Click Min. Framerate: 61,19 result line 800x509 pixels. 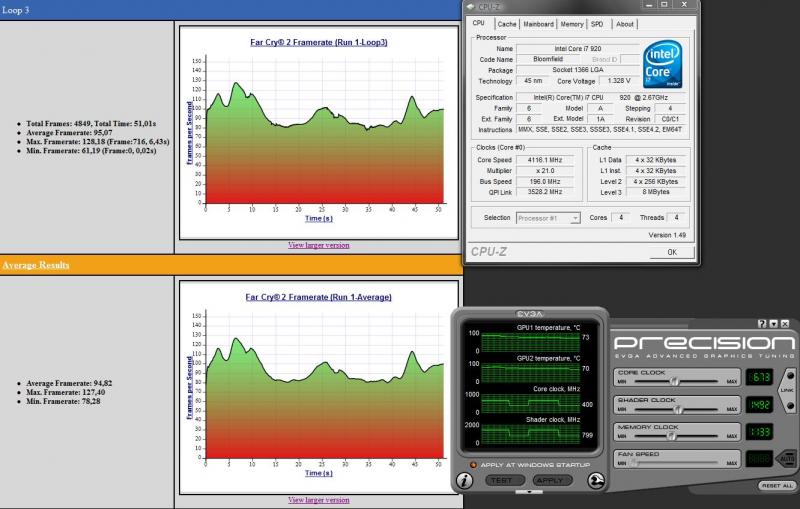click(91, 151)
